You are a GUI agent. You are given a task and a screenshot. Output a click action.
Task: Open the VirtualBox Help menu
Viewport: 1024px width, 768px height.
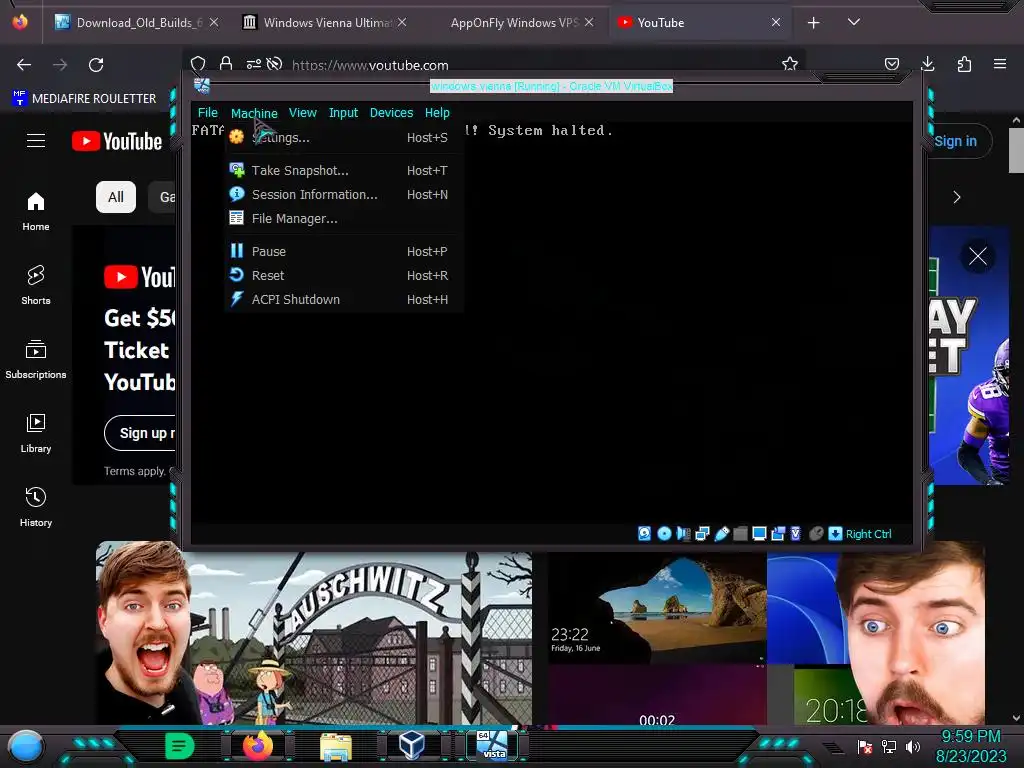(437, 112)
